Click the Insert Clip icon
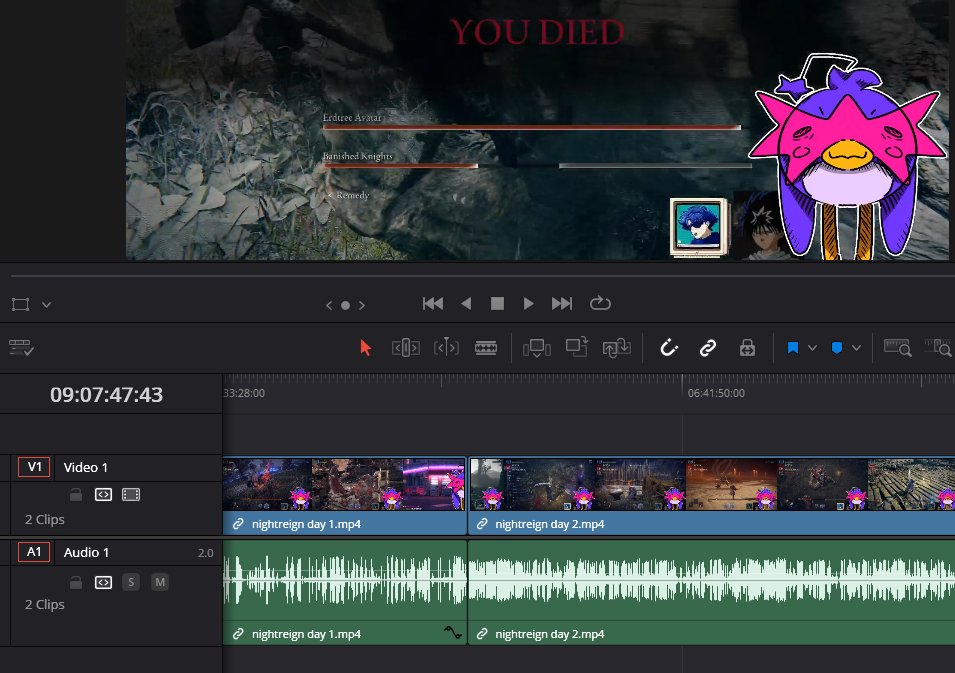Image resolution: width=955 pixels, height=673 pixels. coord(537,348)
